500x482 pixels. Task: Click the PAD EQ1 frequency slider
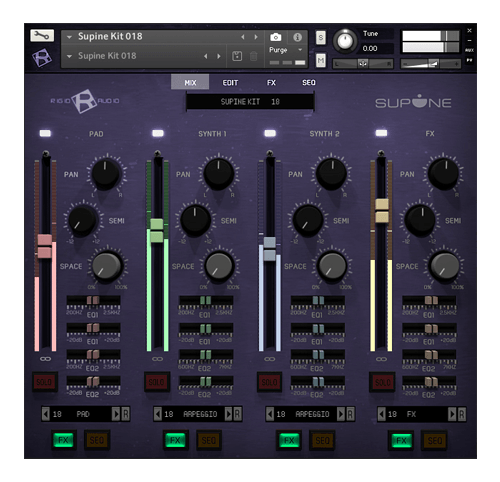(x=93, y=301)
